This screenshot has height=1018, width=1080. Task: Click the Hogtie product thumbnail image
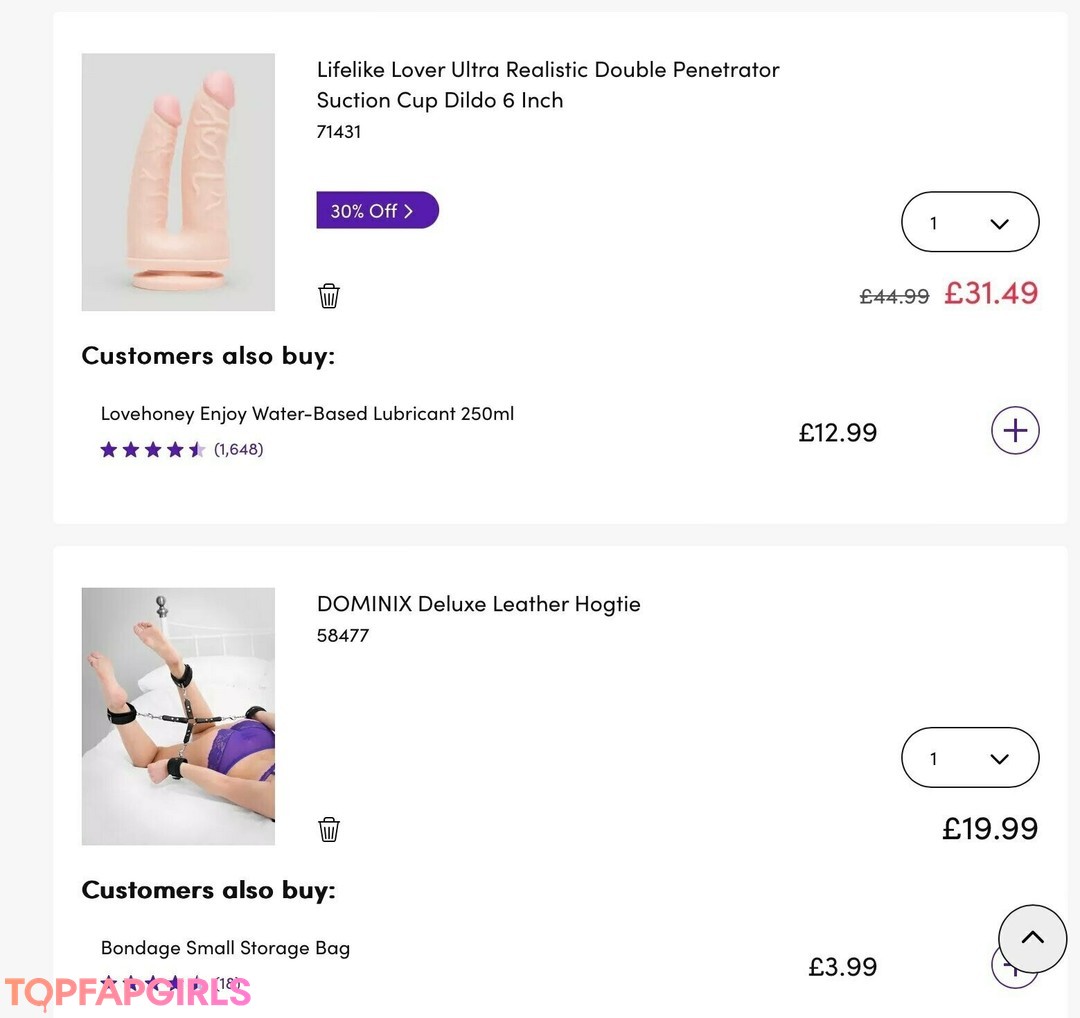(x=178, y=716)
